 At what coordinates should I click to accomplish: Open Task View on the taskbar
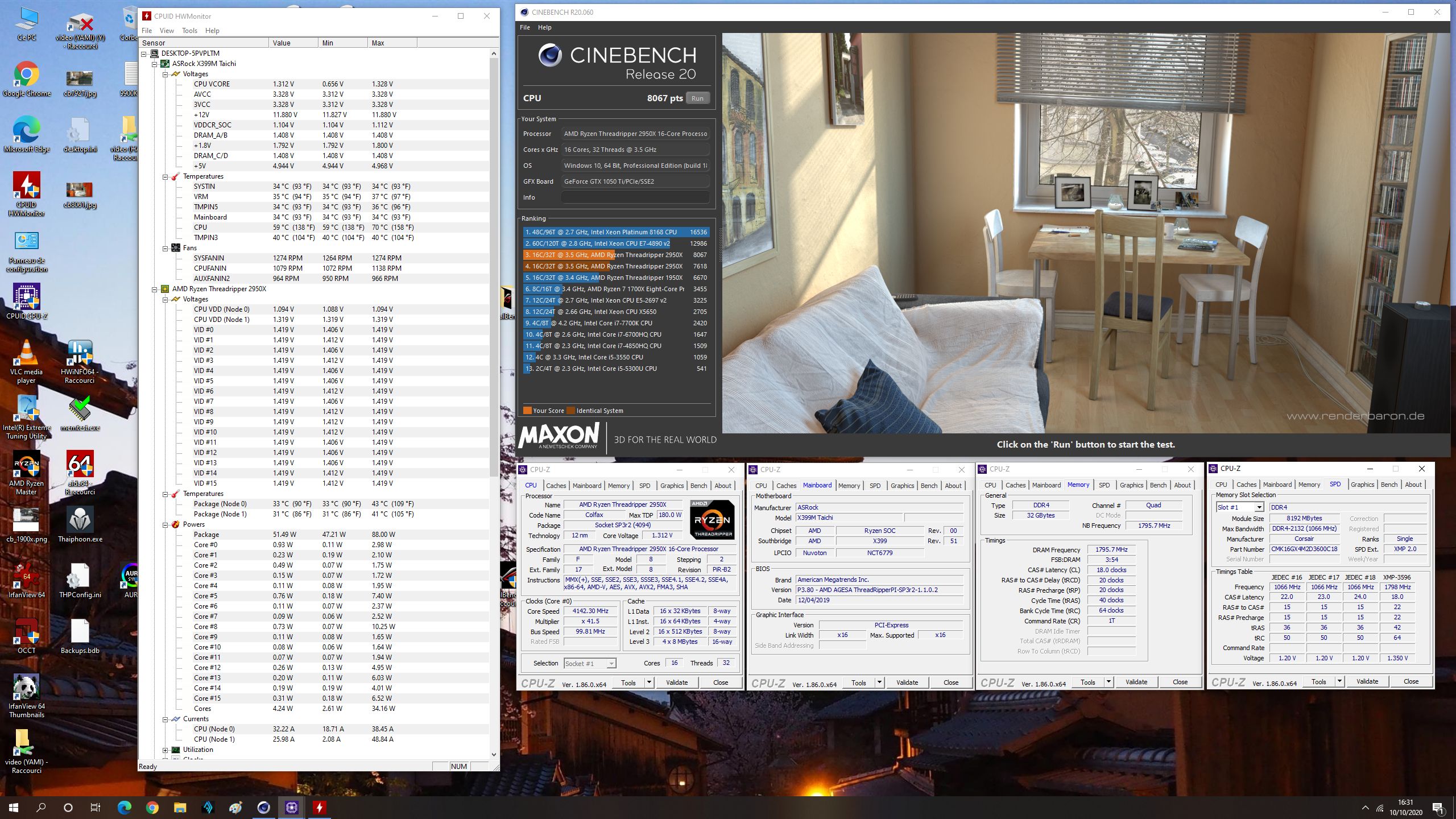[96, 807]
